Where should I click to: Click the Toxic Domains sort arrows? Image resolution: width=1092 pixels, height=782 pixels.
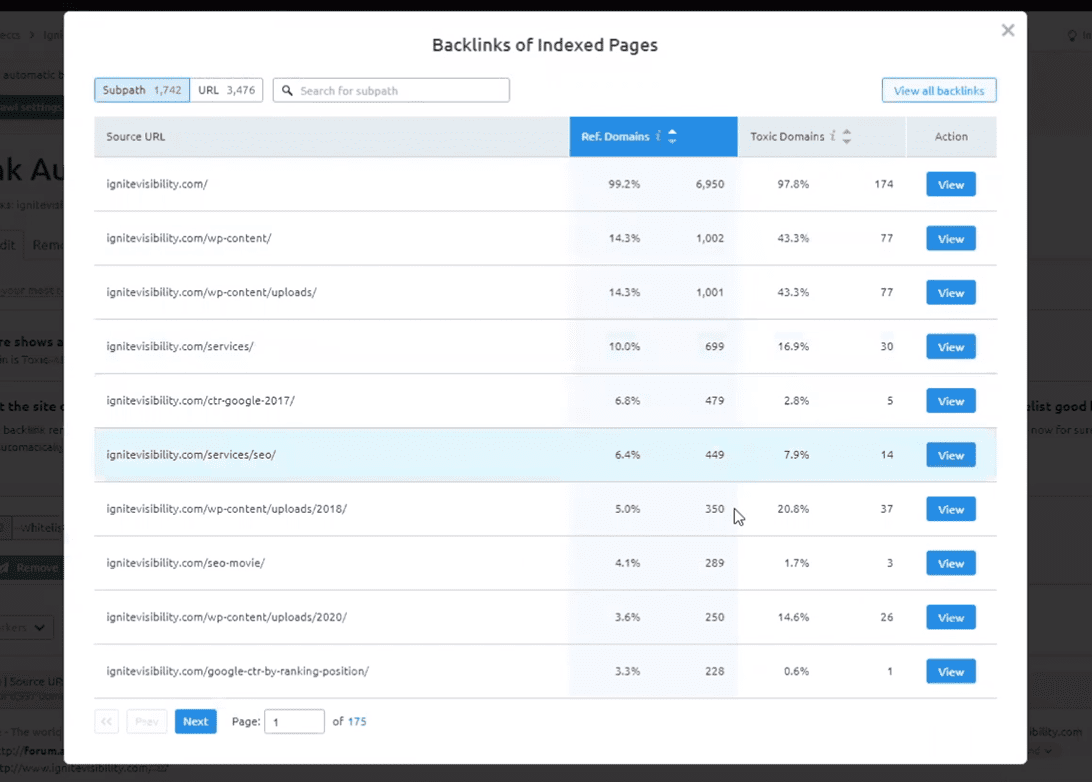click(847, 136)
